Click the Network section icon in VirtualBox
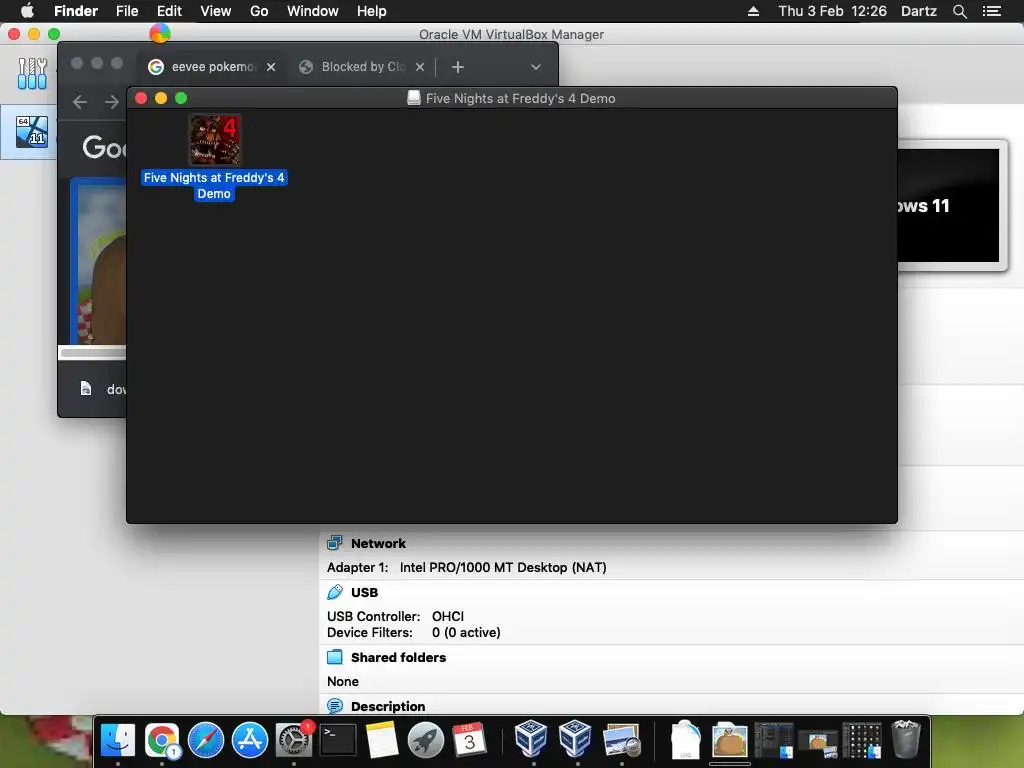Viewport: 1024px width, 768px height. (x=334, y=543)
